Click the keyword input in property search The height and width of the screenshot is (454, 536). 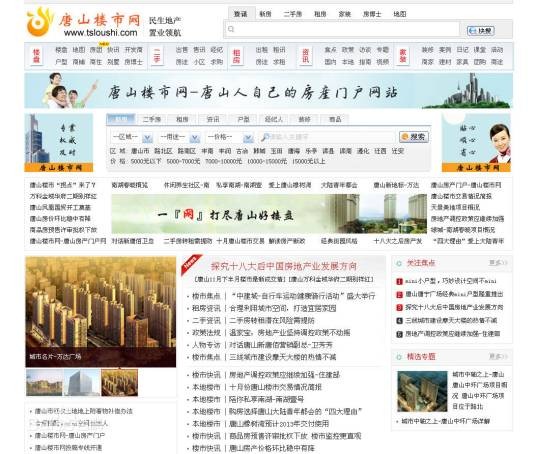[327, 137]
